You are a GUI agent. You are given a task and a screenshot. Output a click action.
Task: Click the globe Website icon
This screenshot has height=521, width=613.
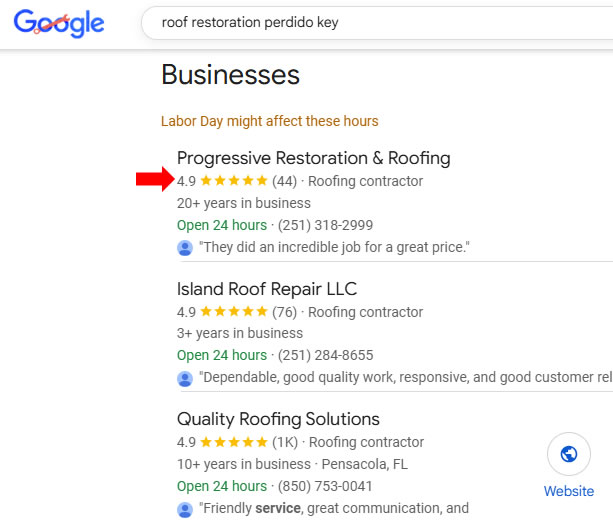(569, 455)
